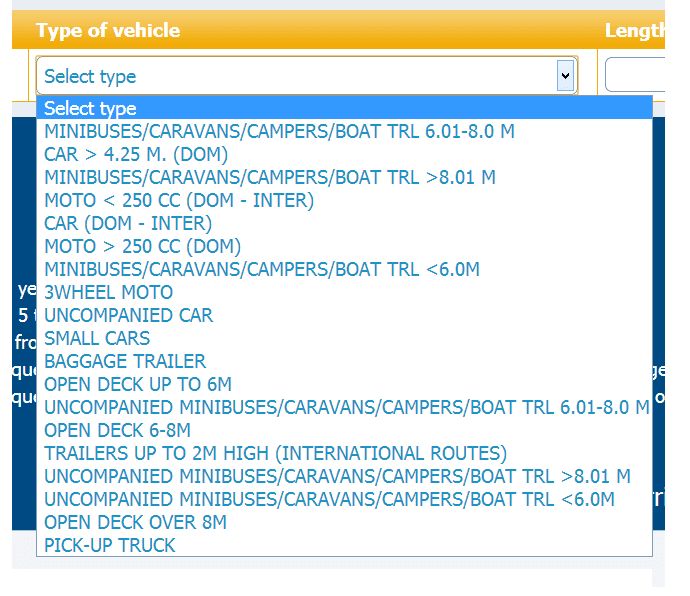Choose 'UNCOMPANIED CAR' from the list
Screen dimensions: 690x596
(129, 315)
